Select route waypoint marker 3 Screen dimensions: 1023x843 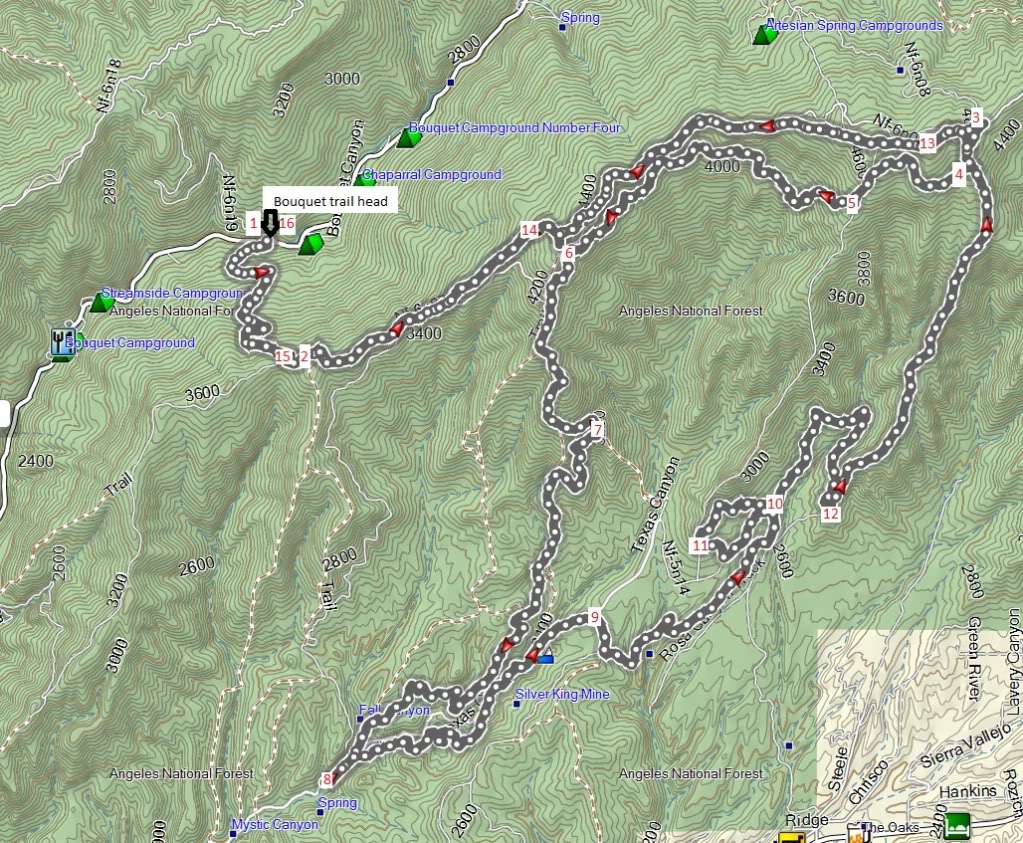pos(976,117)
